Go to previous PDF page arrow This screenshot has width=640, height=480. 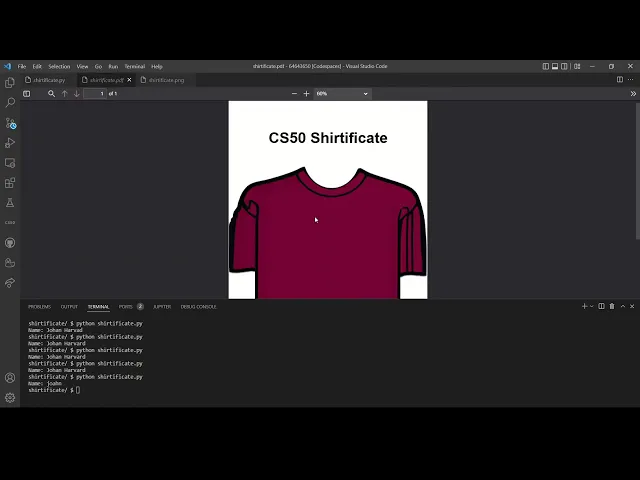64,94
